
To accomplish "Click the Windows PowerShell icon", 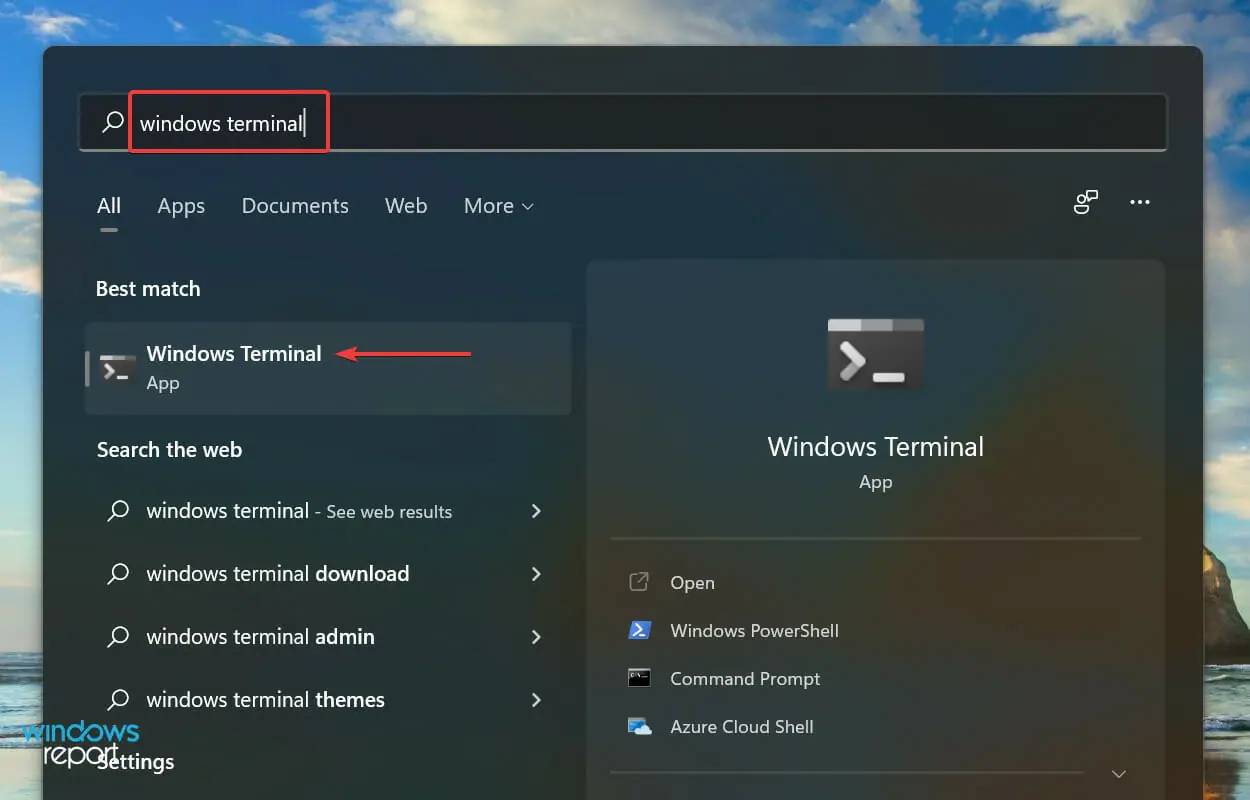I will [640, 631].
